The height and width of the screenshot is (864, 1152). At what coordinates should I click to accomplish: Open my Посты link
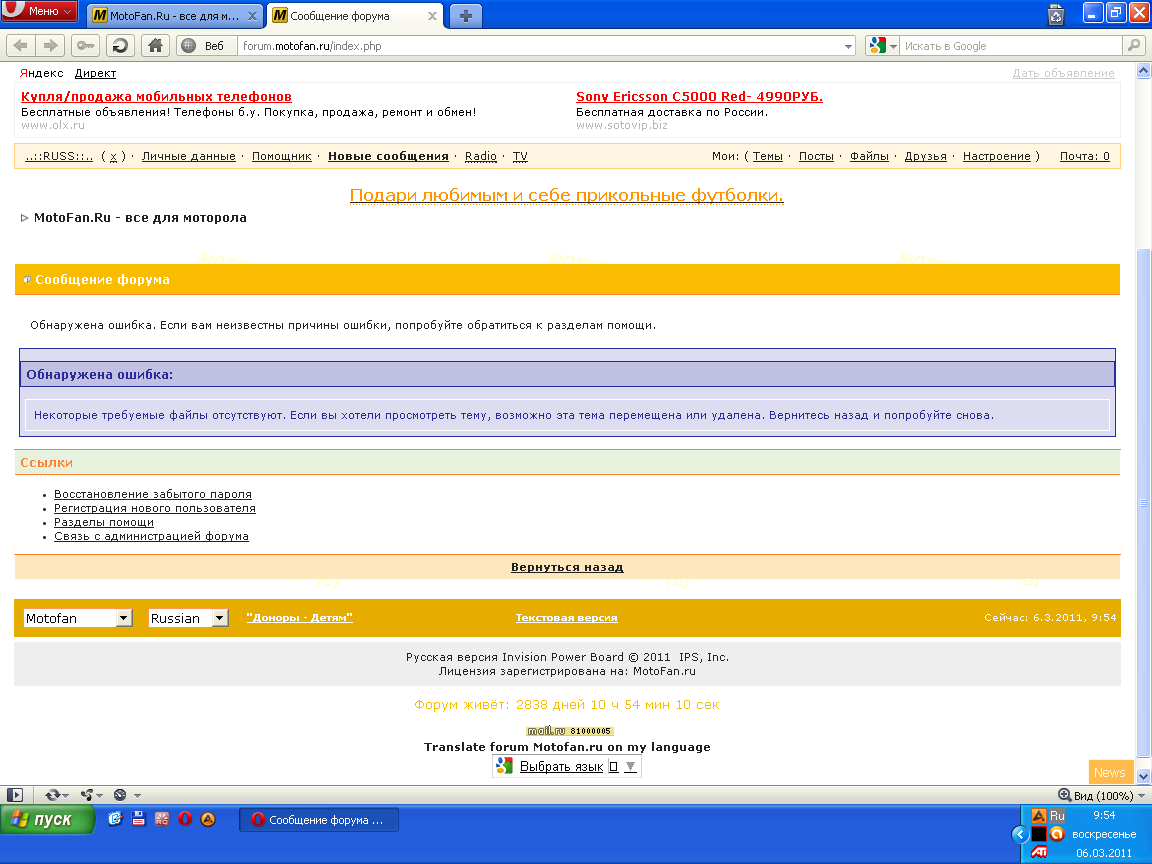(x=816, y=156)
